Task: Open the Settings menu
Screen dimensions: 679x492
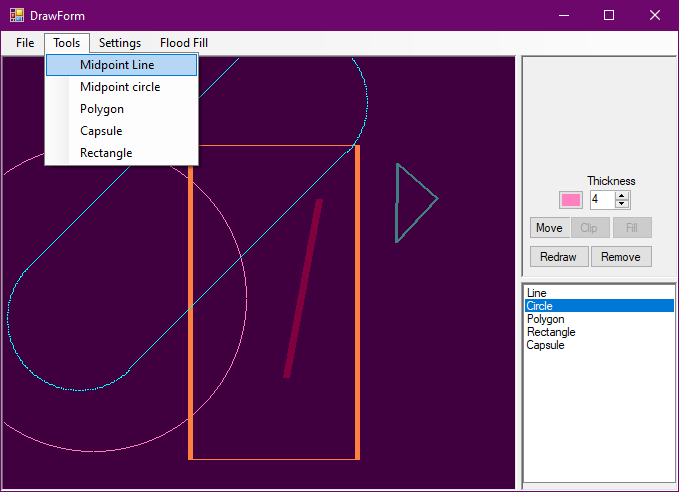Action: [120, 43]
